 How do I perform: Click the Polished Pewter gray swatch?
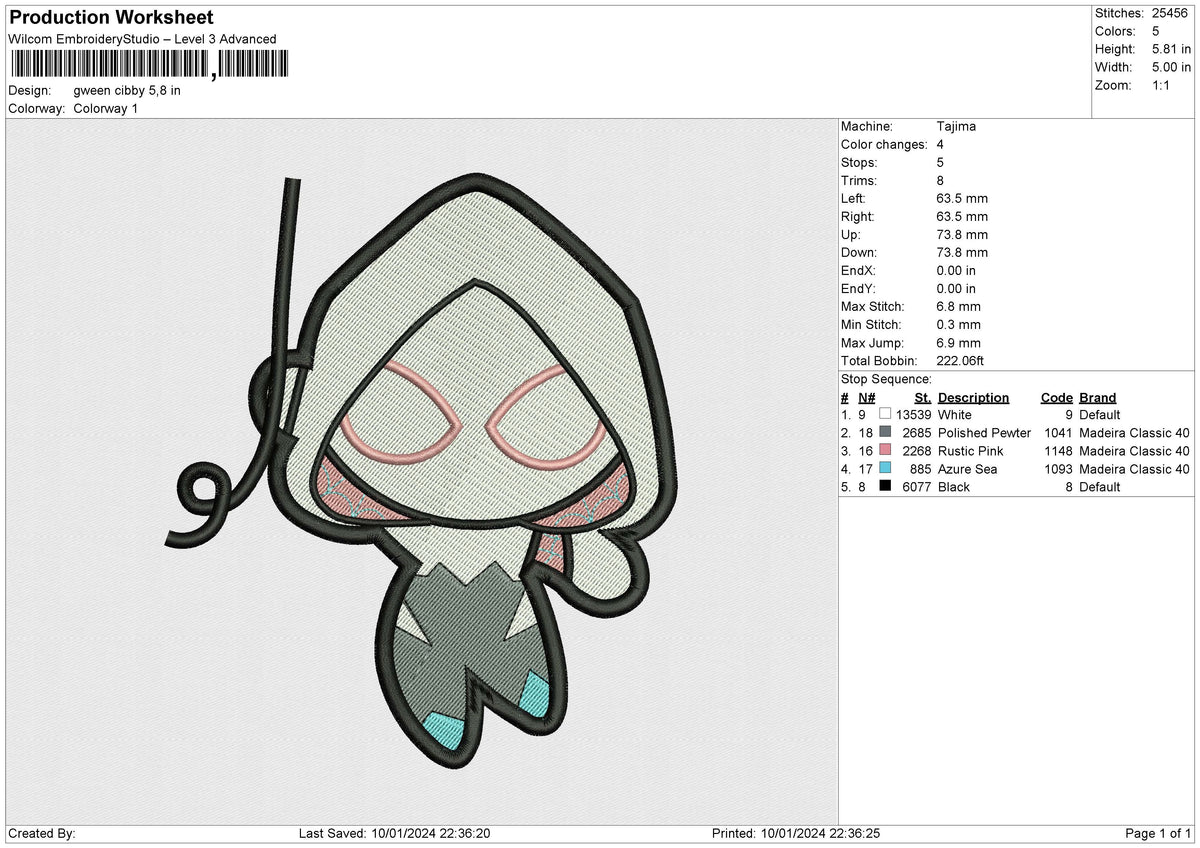pyautogui.click(x=885, y=433)
